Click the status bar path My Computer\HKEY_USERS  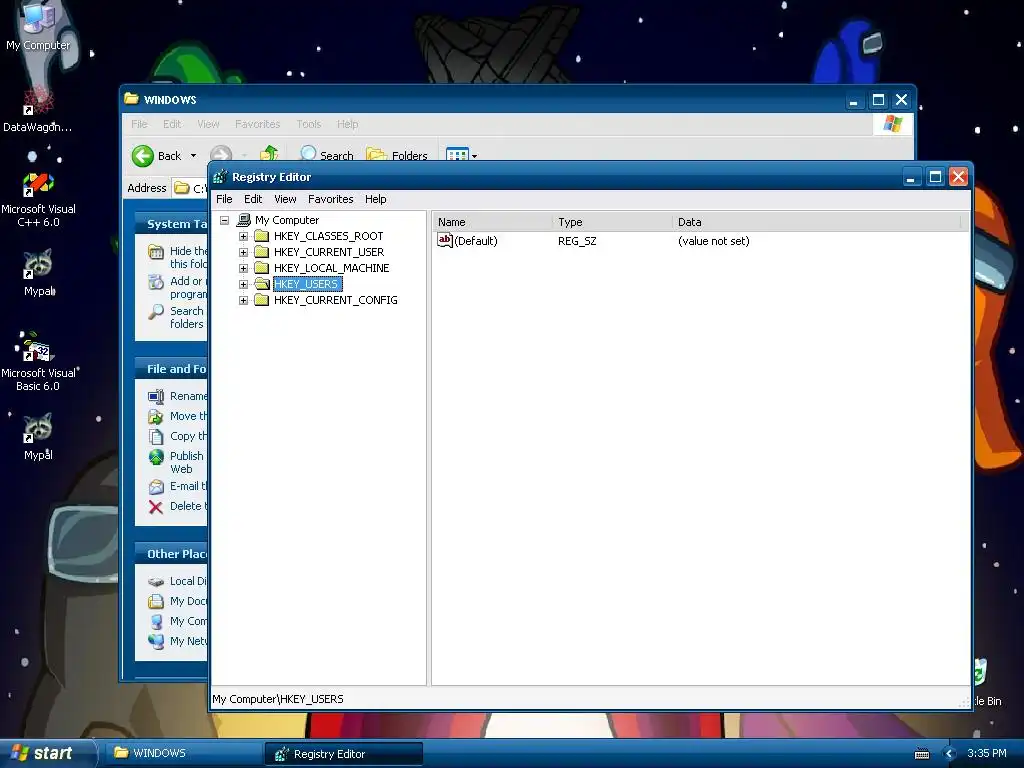click(278, 699)
